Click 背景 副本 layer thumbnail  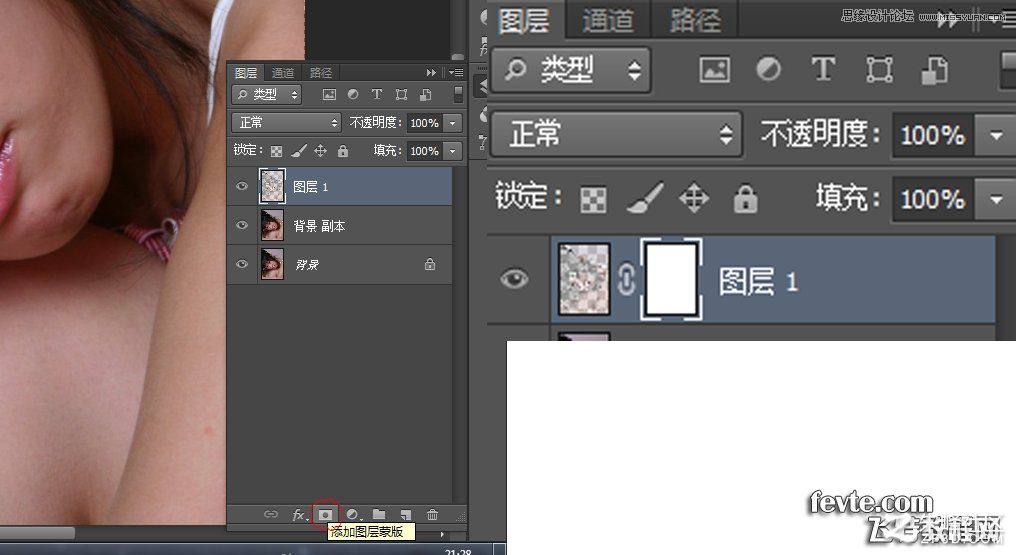pos(272,225)
